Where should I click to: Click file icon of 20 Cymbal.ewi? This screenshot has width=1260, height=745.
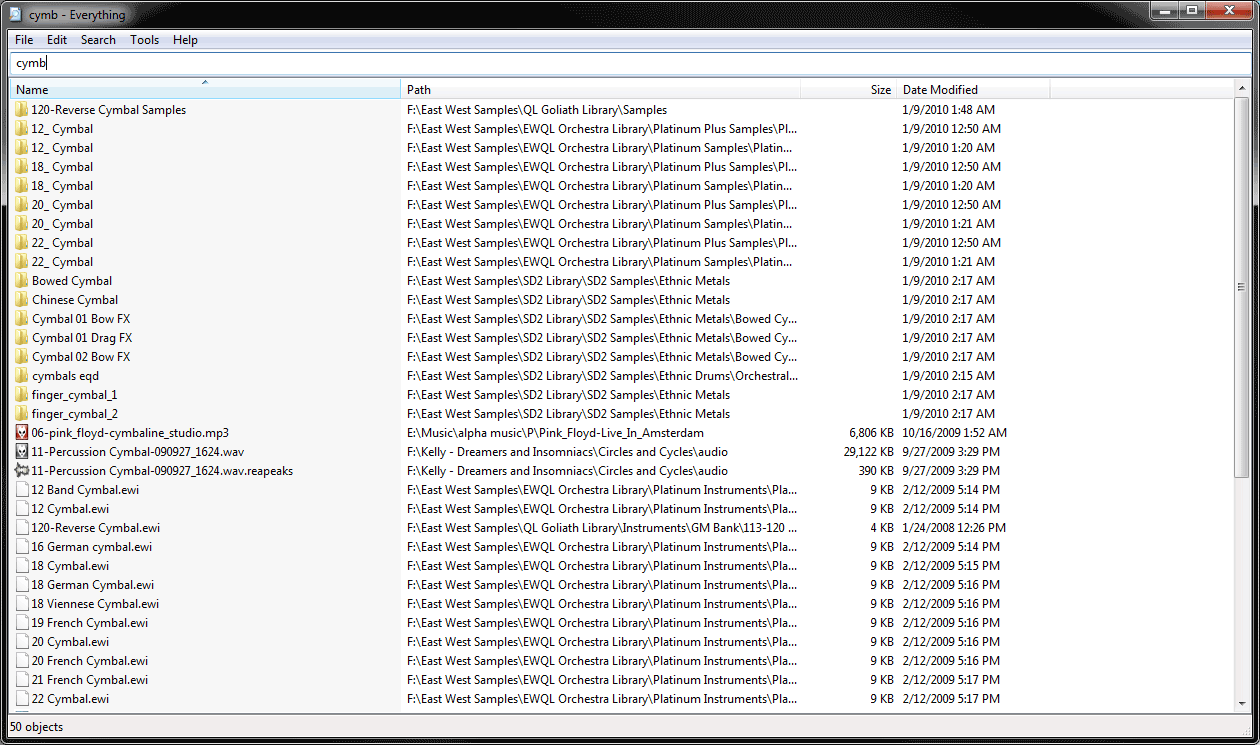[22, 642]
